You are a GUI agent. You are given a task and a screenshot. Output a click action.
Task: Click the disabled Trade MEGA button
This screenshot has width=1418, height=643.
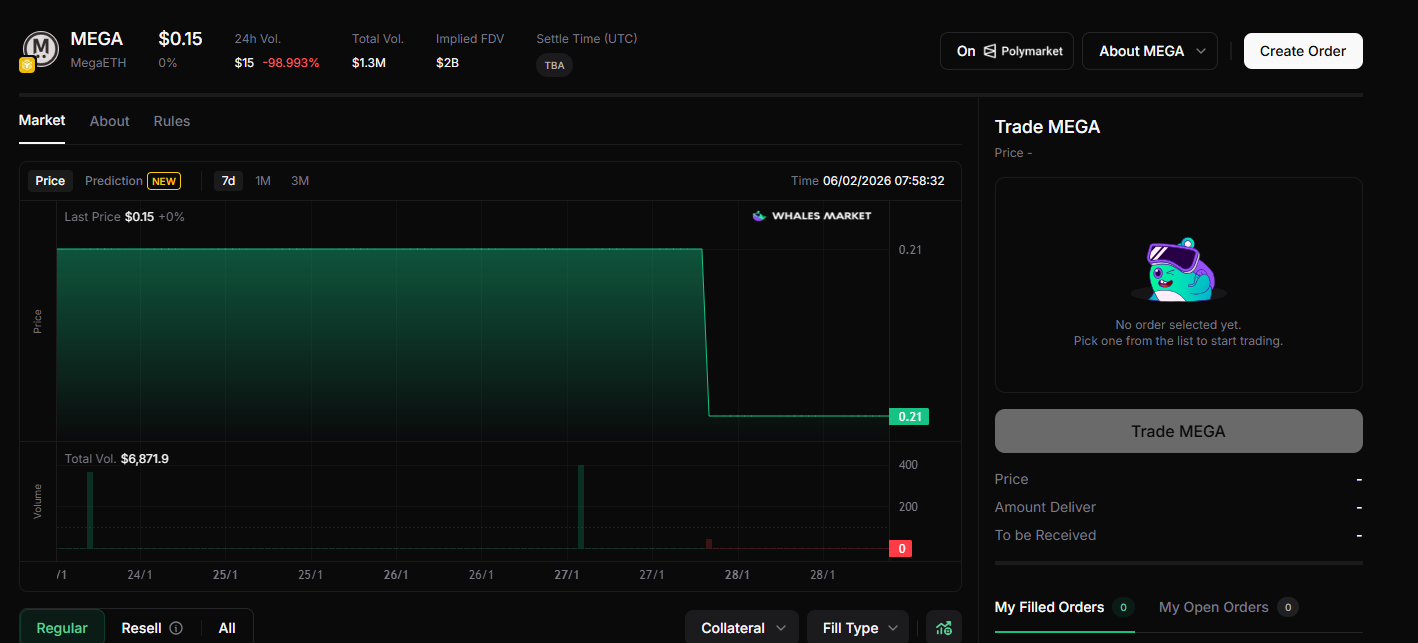pos(1178,431)
